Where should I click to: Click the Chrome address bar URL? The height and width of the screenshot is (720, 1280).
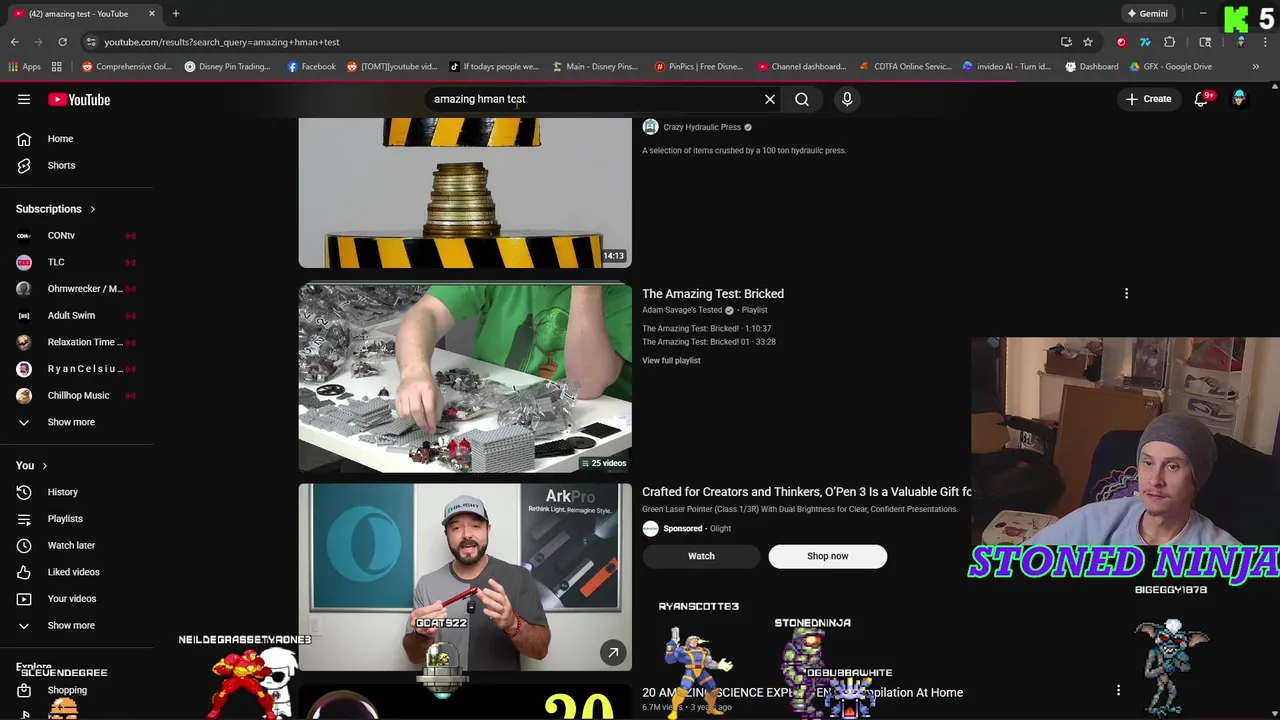click(222, 42)
